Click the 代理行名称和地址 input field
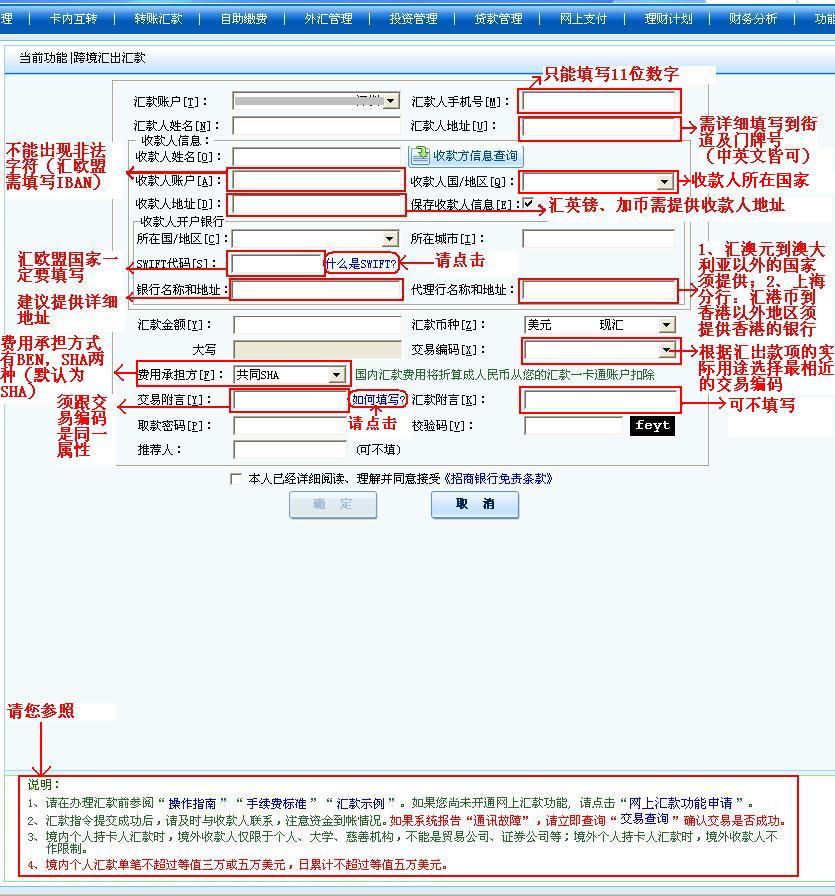The image size is (835, 896). (599, 291)
